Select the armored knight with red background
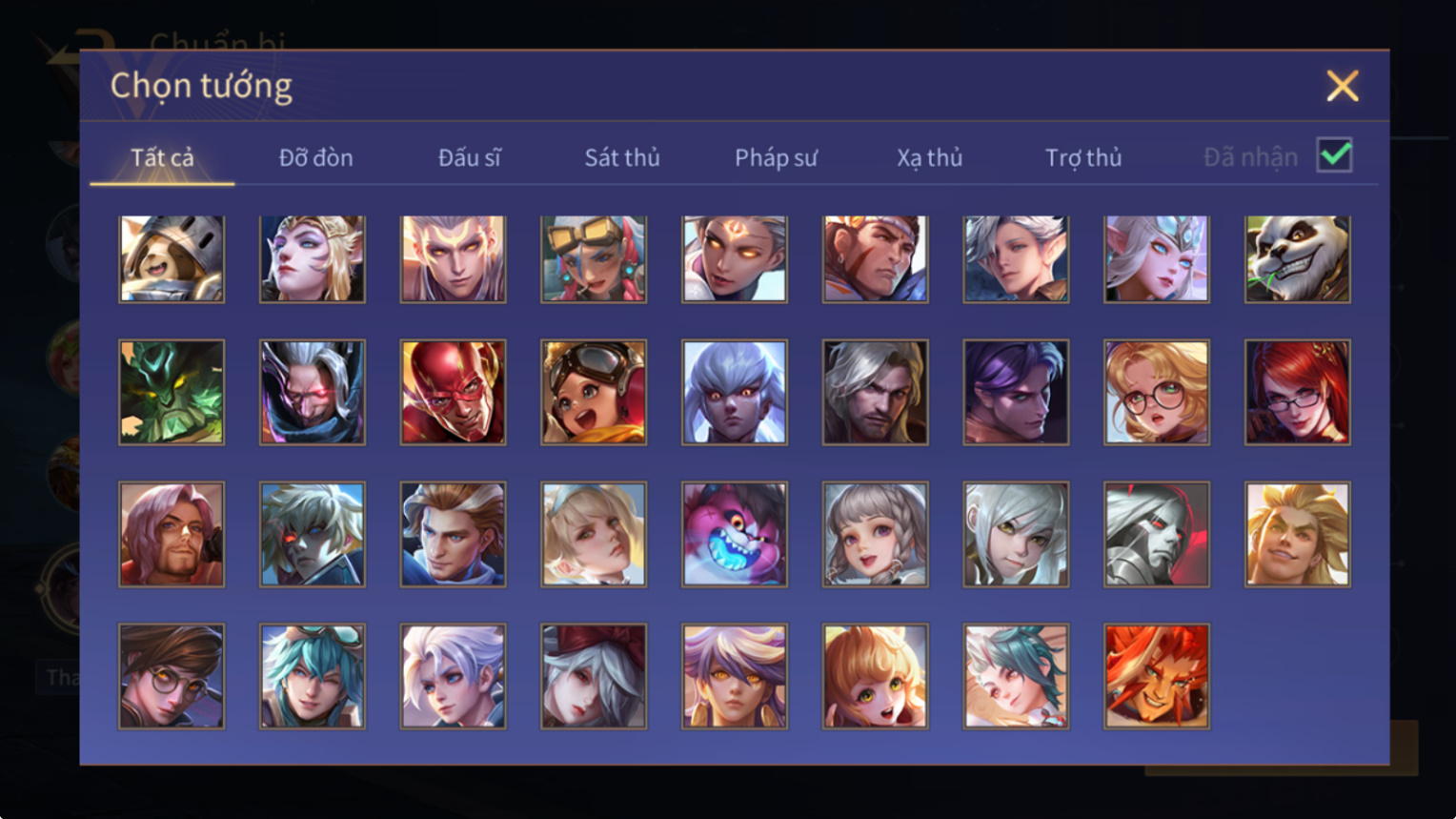This screenshot has height=819, width=1456. 1156,534
